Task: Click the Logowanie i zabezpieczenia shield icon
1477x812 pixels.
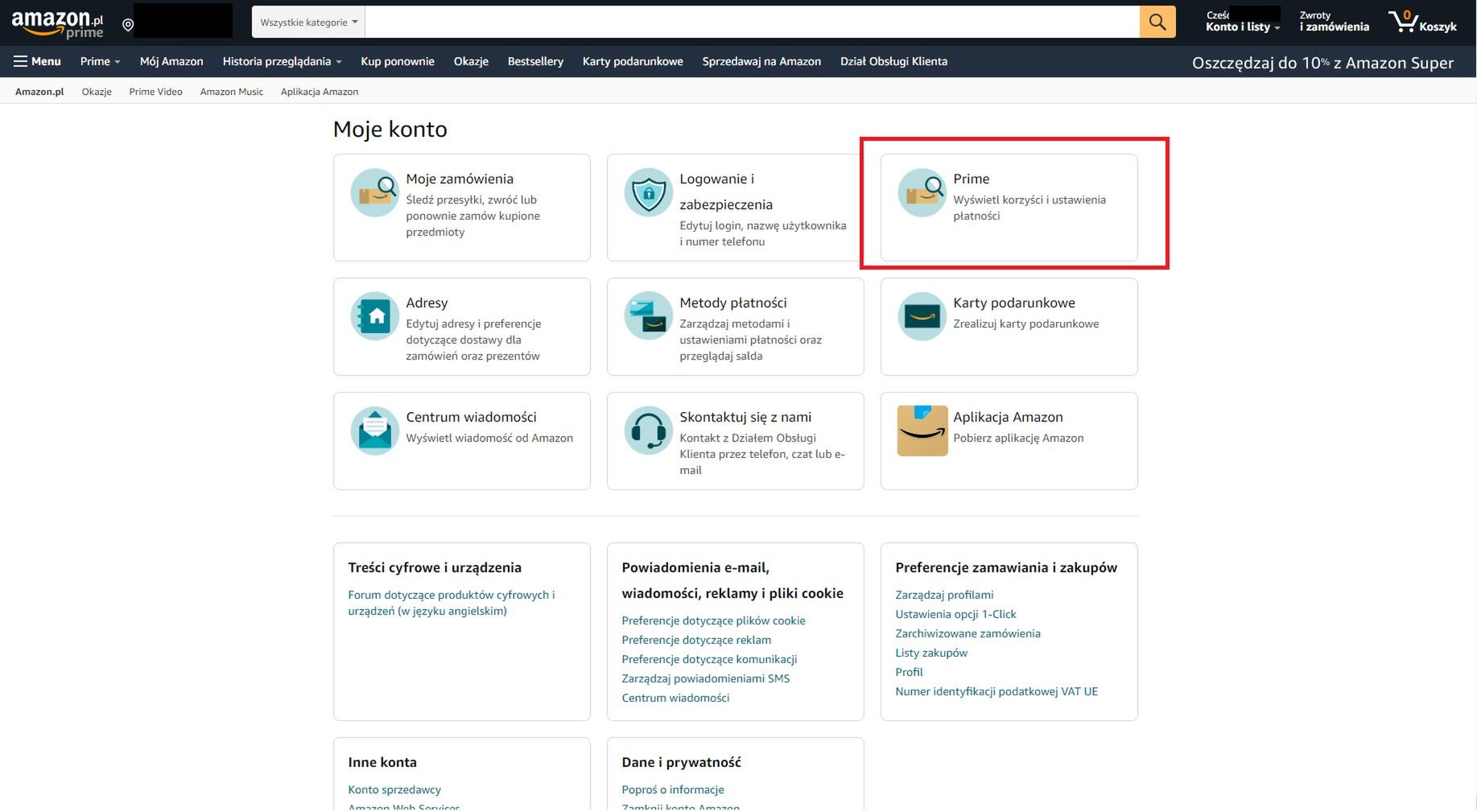Action: coord(649,192)
